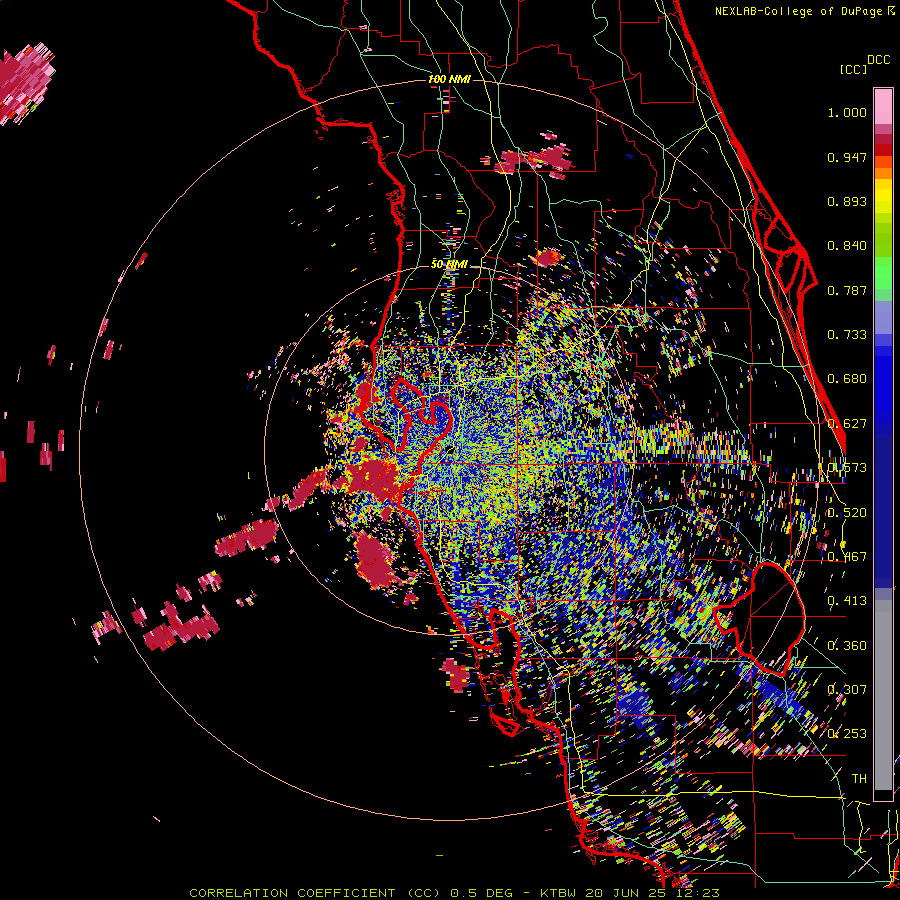This screenshot has width=900, height=900.
Task: Click the 0.680 scale value
Action: 847,379
